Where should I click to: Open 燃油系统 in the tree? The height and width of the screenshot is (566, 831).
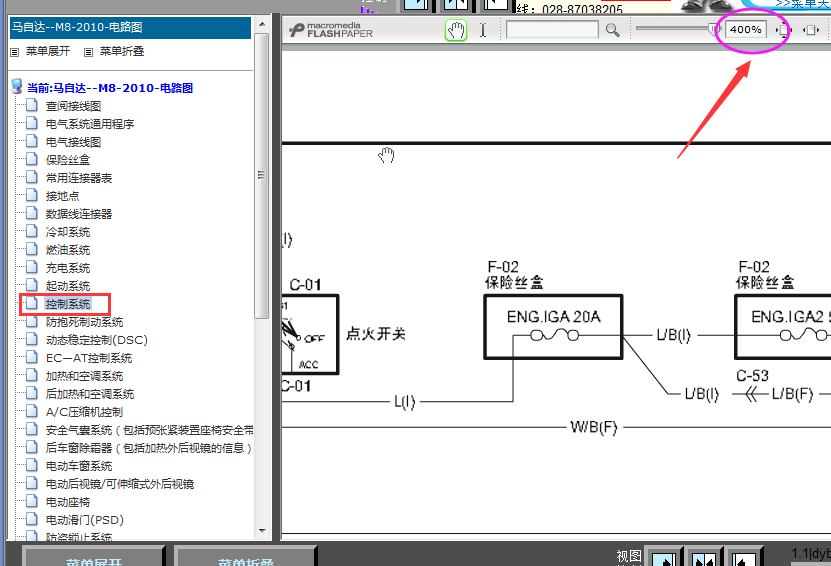pyautogui.click(x=68, y=250)
